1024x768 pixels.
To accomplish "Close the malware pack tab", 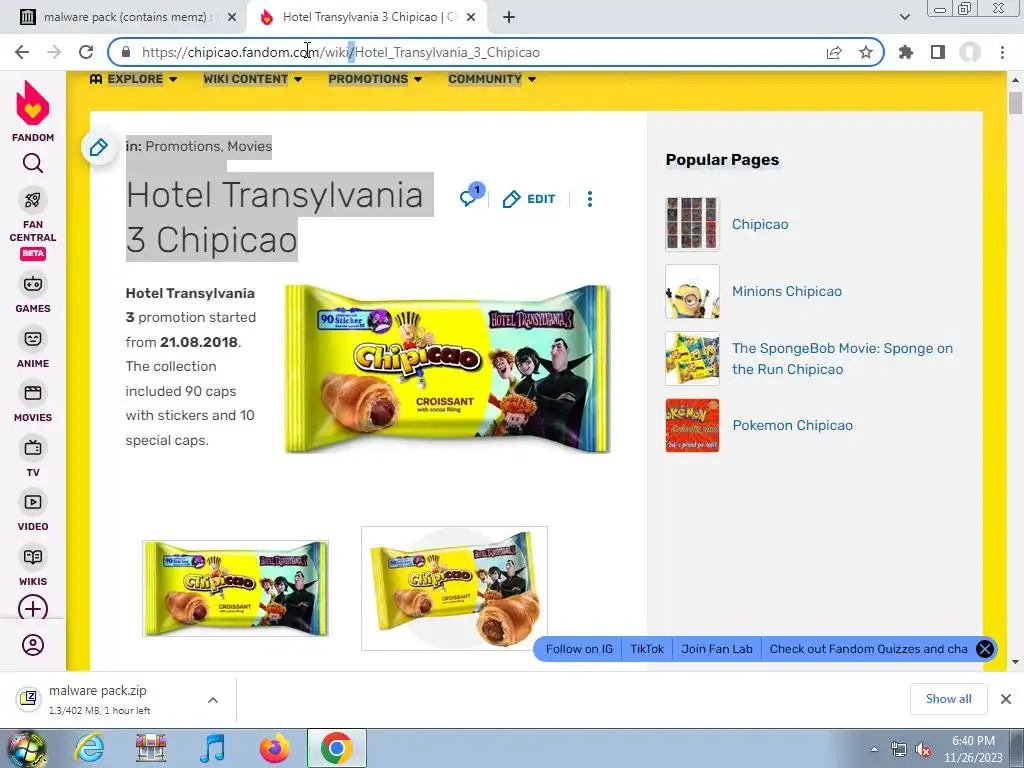I will pyautogui.click(x=232, y=18).
